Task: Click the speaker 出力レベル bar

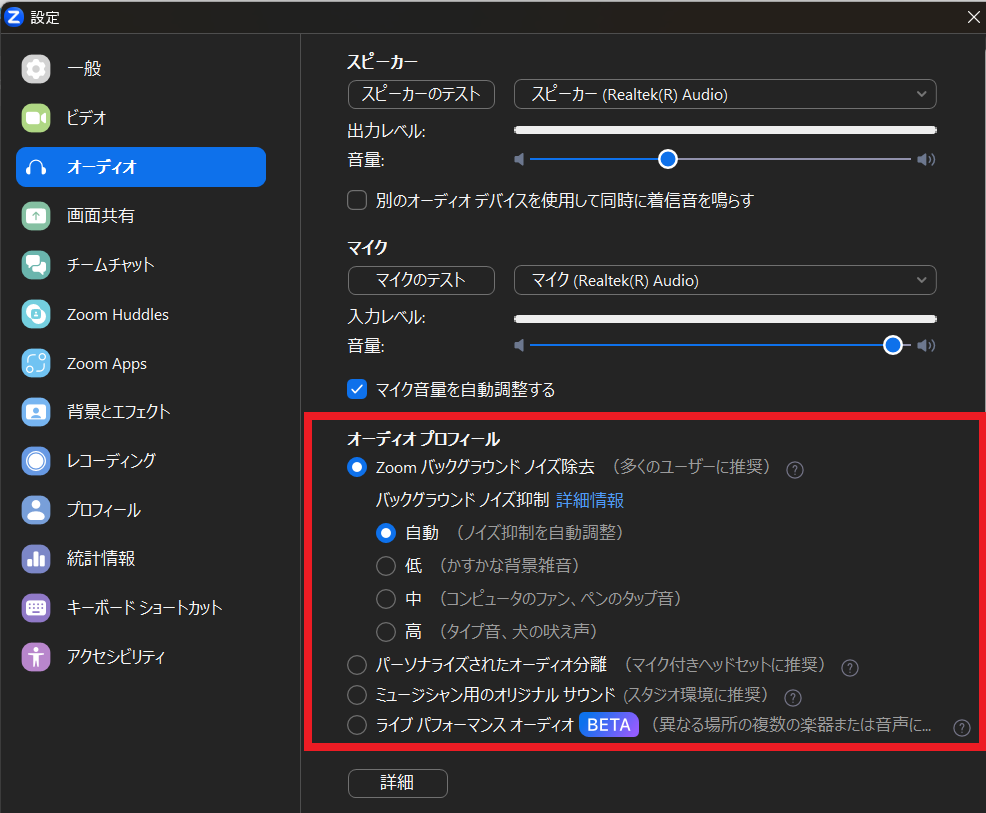Action: coord(725,130)
